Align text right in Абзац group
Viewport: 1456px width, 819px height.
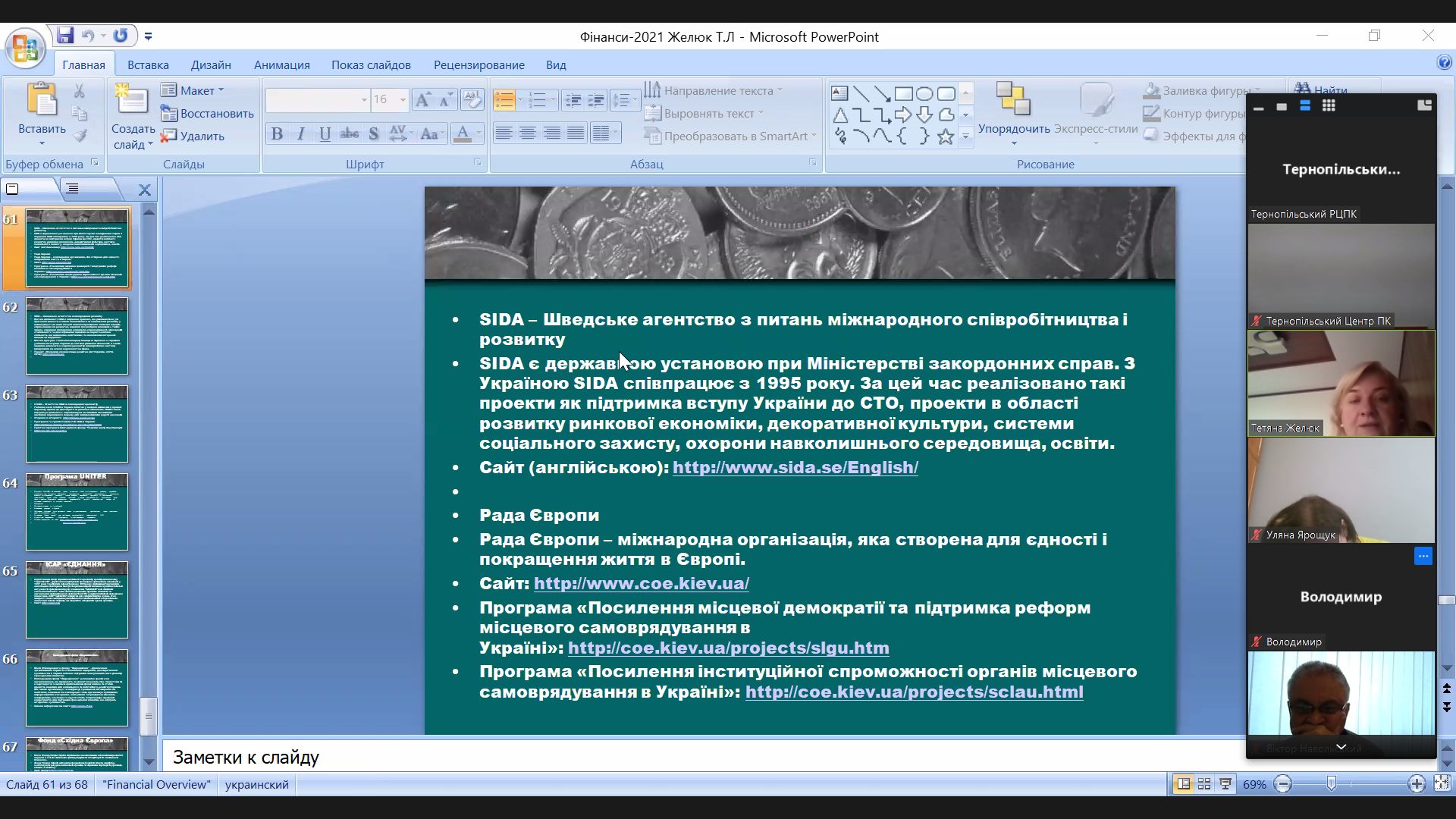tap(552, 133)
